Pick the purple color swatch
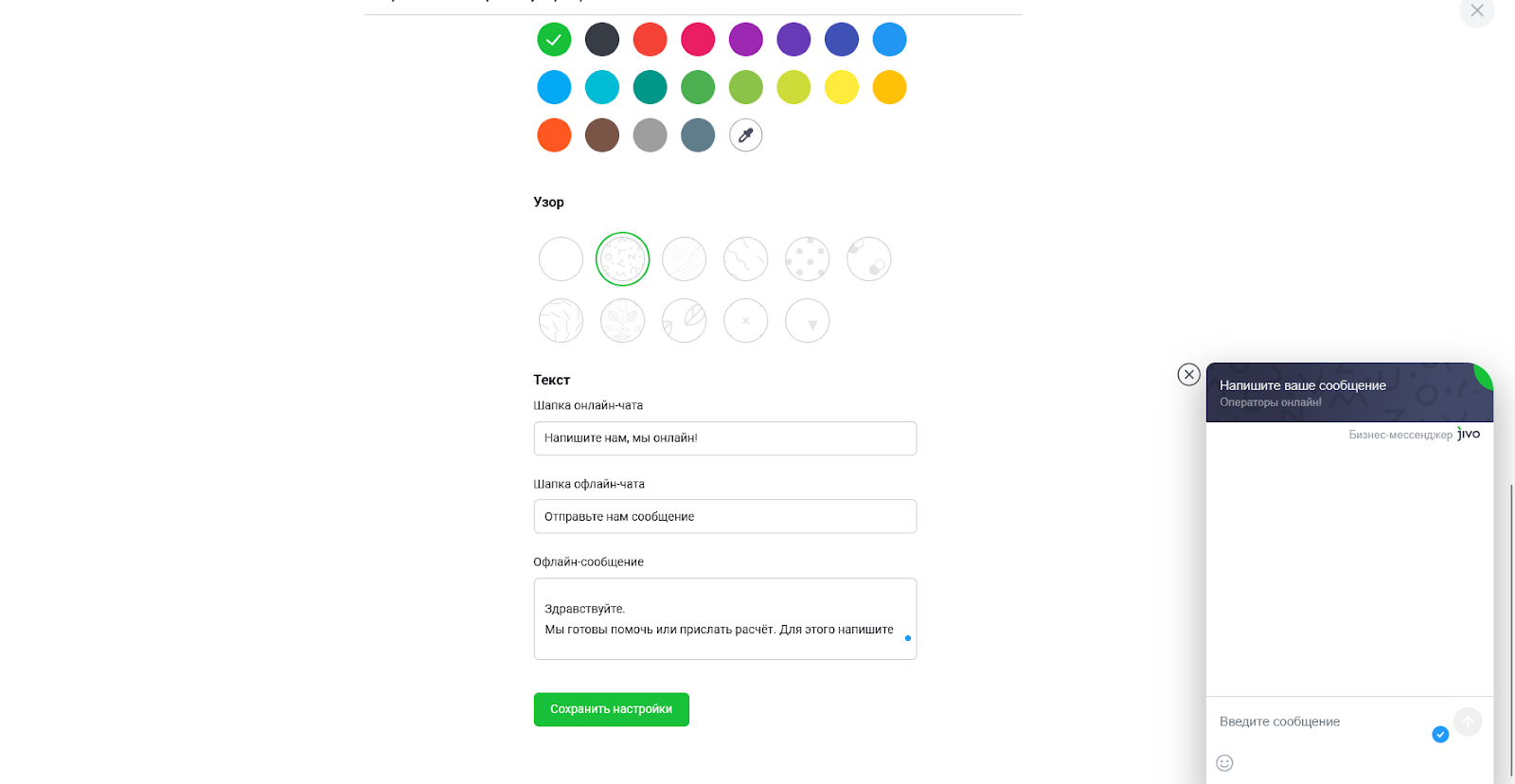This screenshot has height=784, width=1515. (x=745, y=40)
